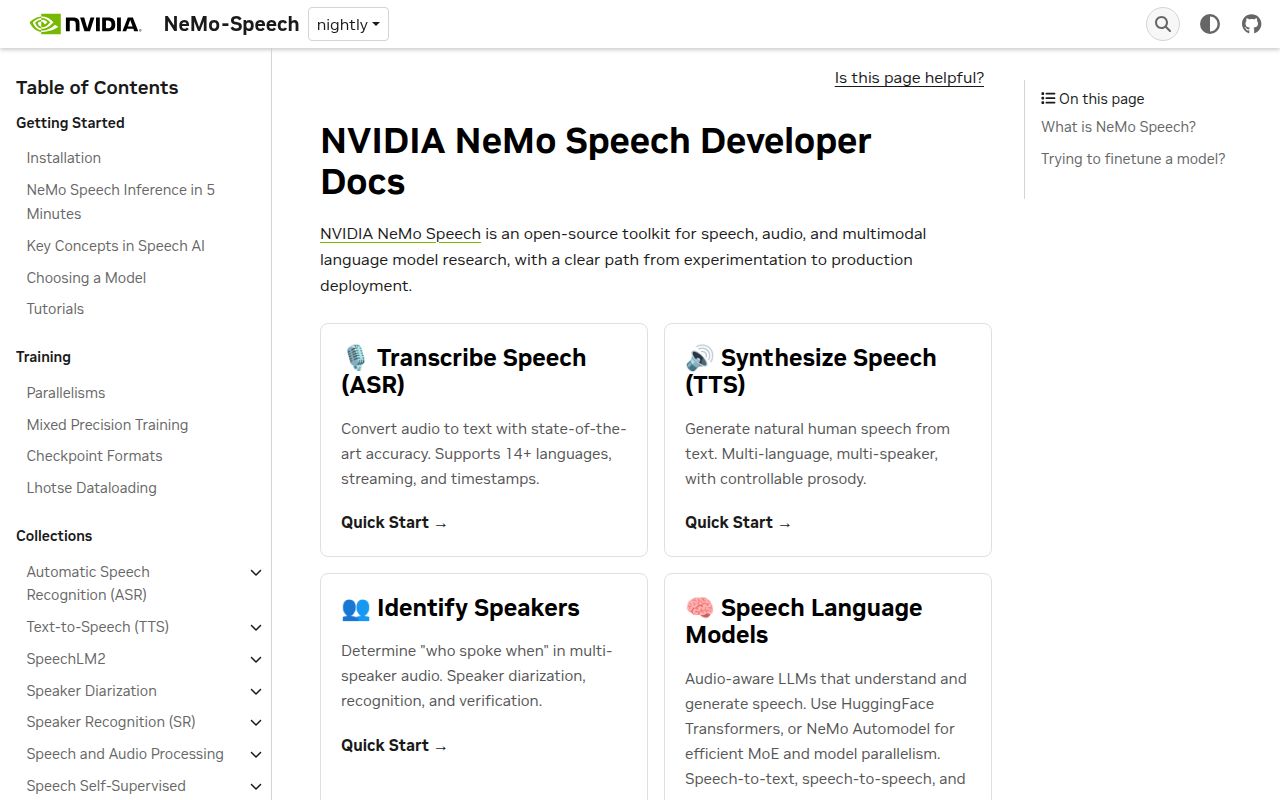Click Quick Start under Synthesize Speech
Image resolution: width=1280 pixels, height=800 pixels.
[738, 523]
